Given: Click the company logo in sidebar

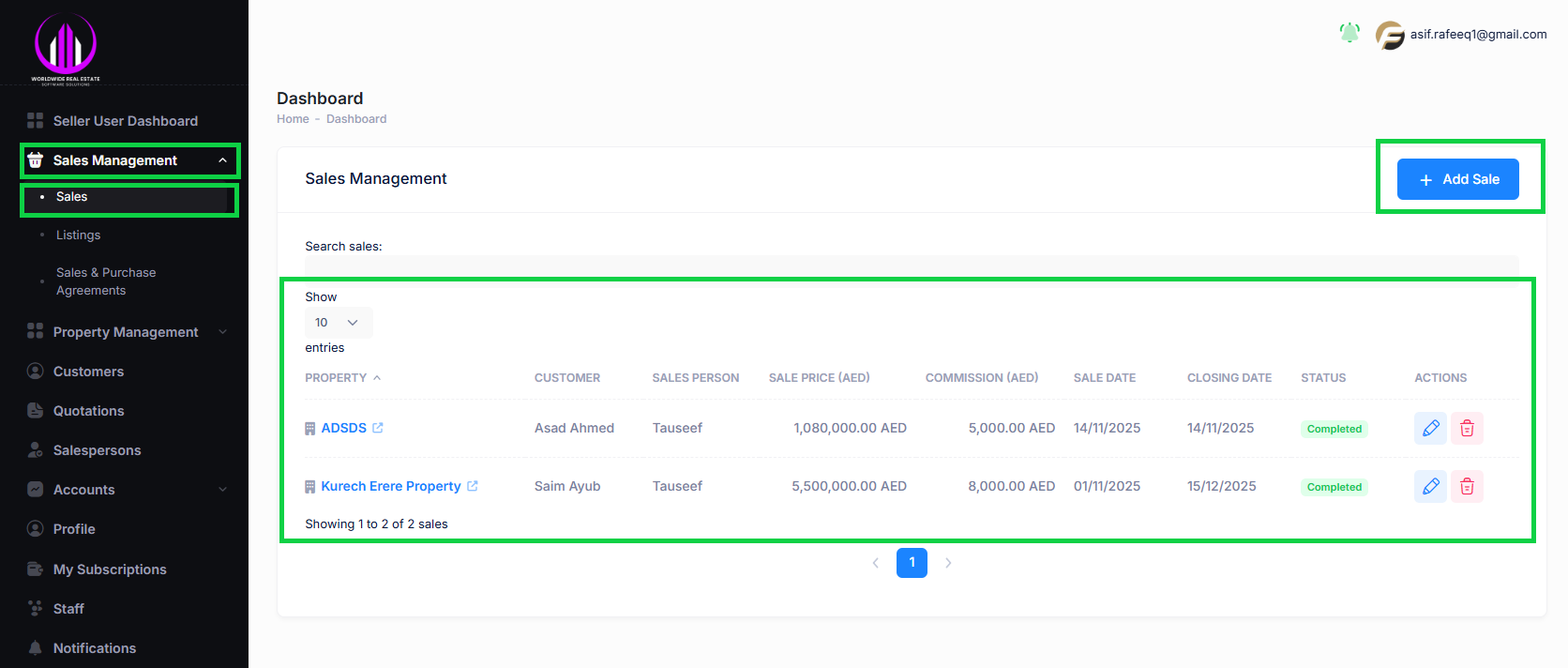Looking at the screenshot, I should pos(66,47).
